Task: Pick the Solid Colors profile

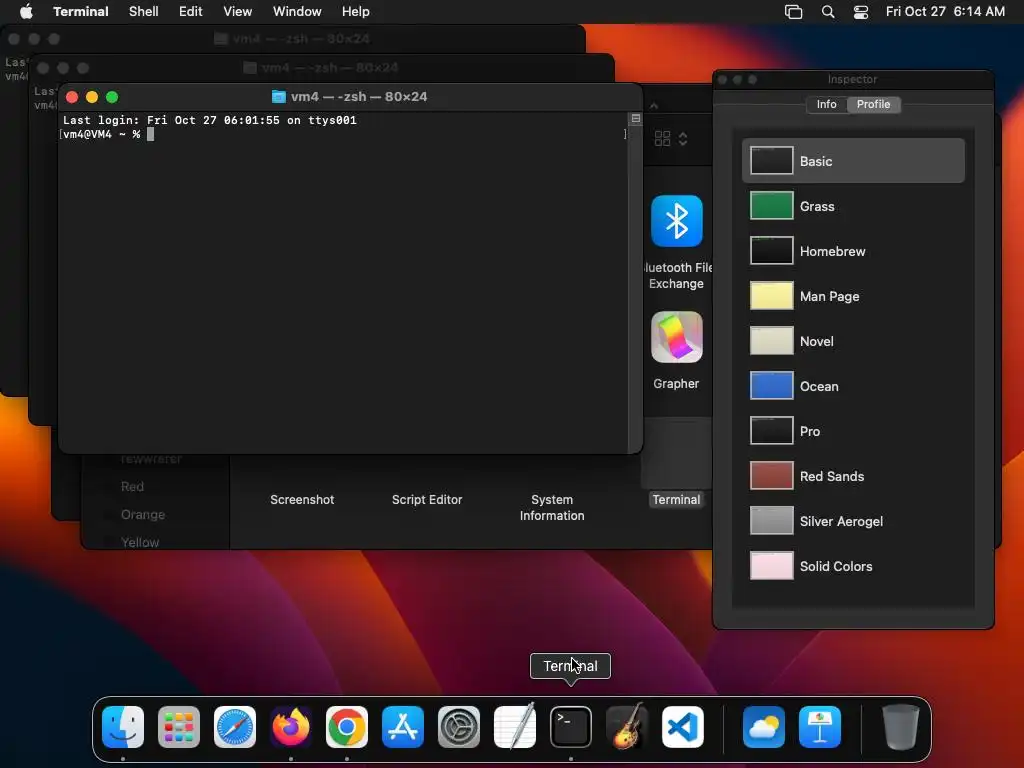Action: click(853, 566)
